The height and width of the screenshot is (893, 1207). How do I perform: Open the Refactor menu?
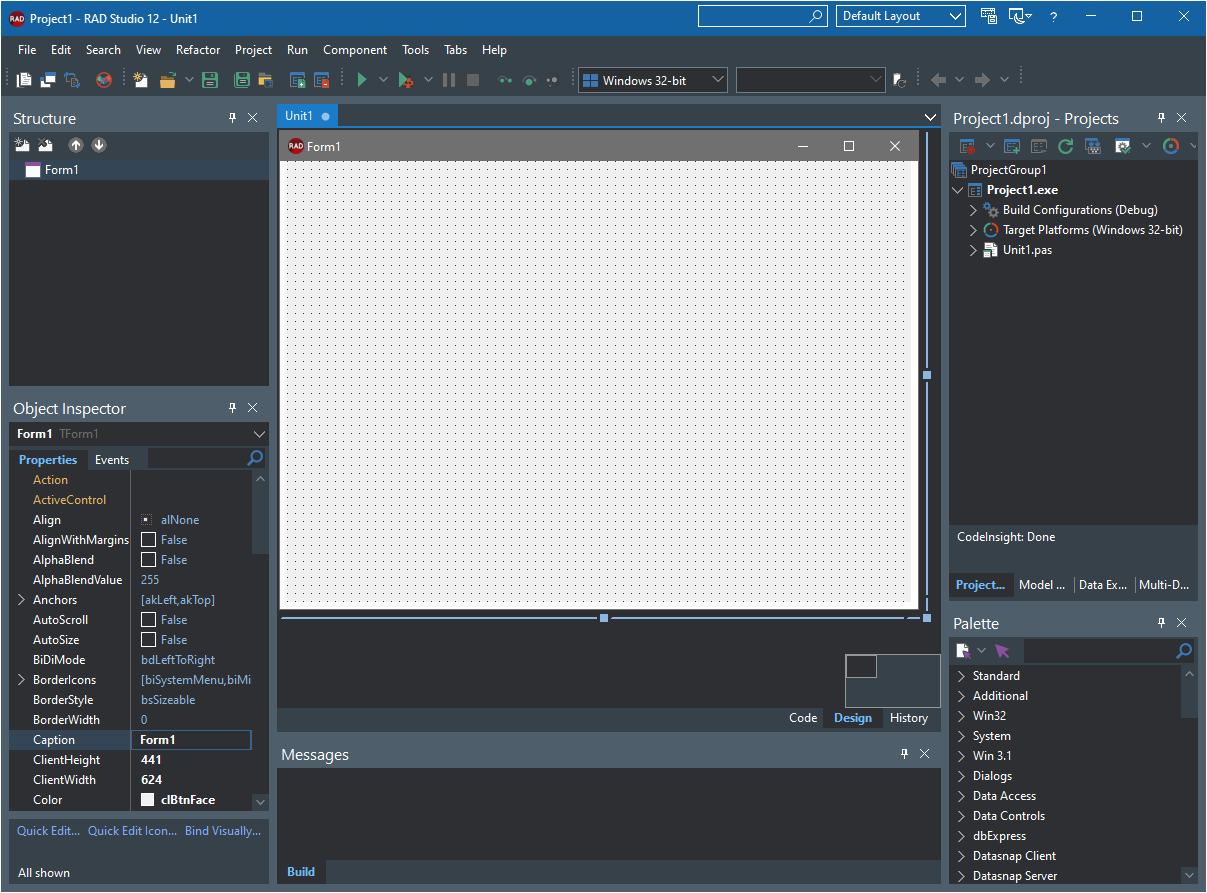[x=198, y=50]
